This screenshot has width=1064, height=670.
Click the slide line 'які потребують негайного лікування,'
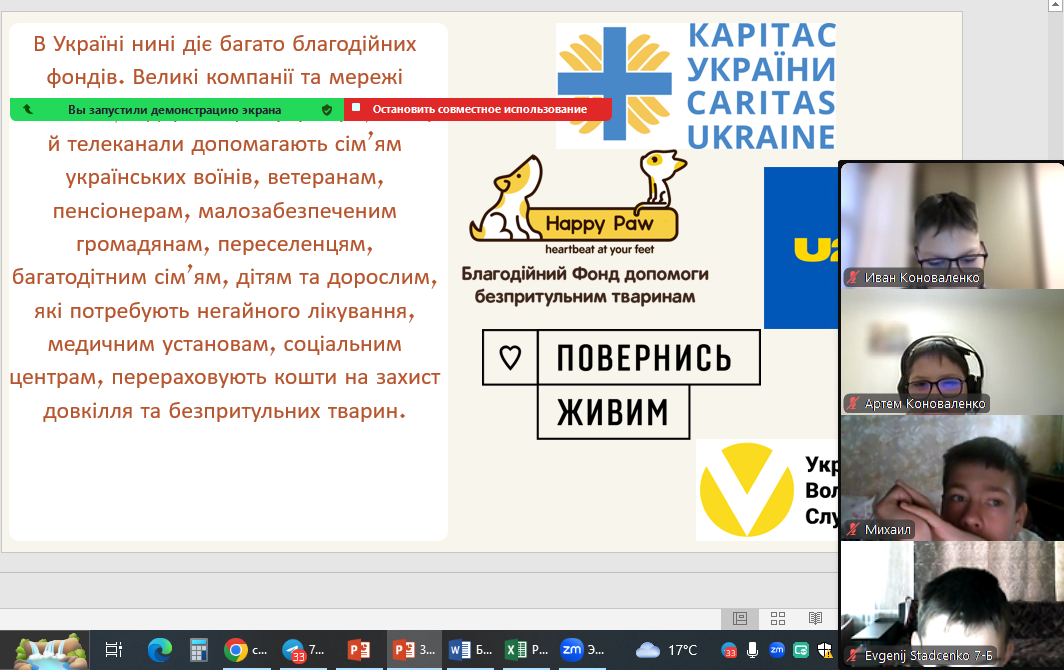225,312
